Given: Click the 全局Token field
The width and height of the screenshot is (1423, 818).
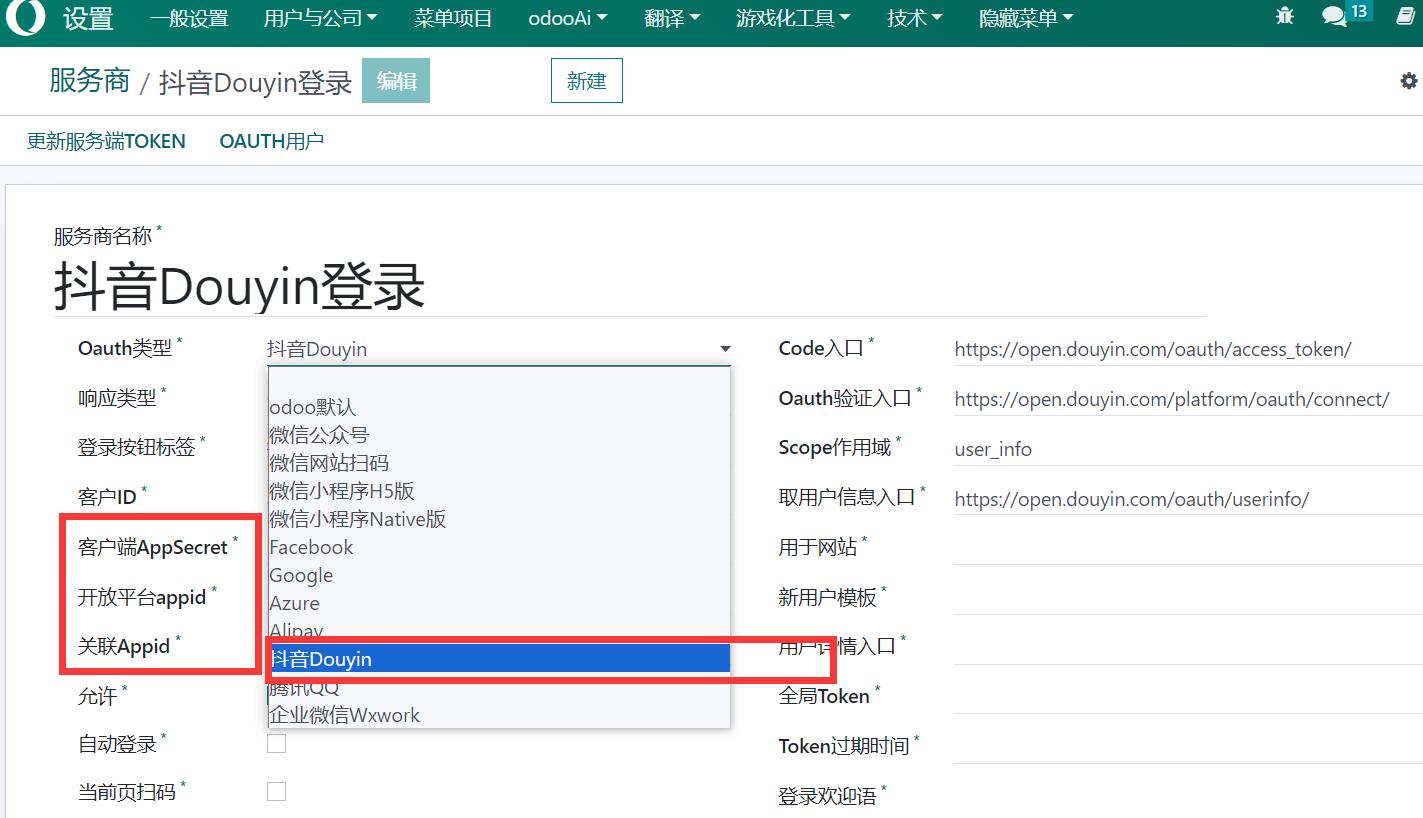Looking at the screenshot, I should [1188, 695].
